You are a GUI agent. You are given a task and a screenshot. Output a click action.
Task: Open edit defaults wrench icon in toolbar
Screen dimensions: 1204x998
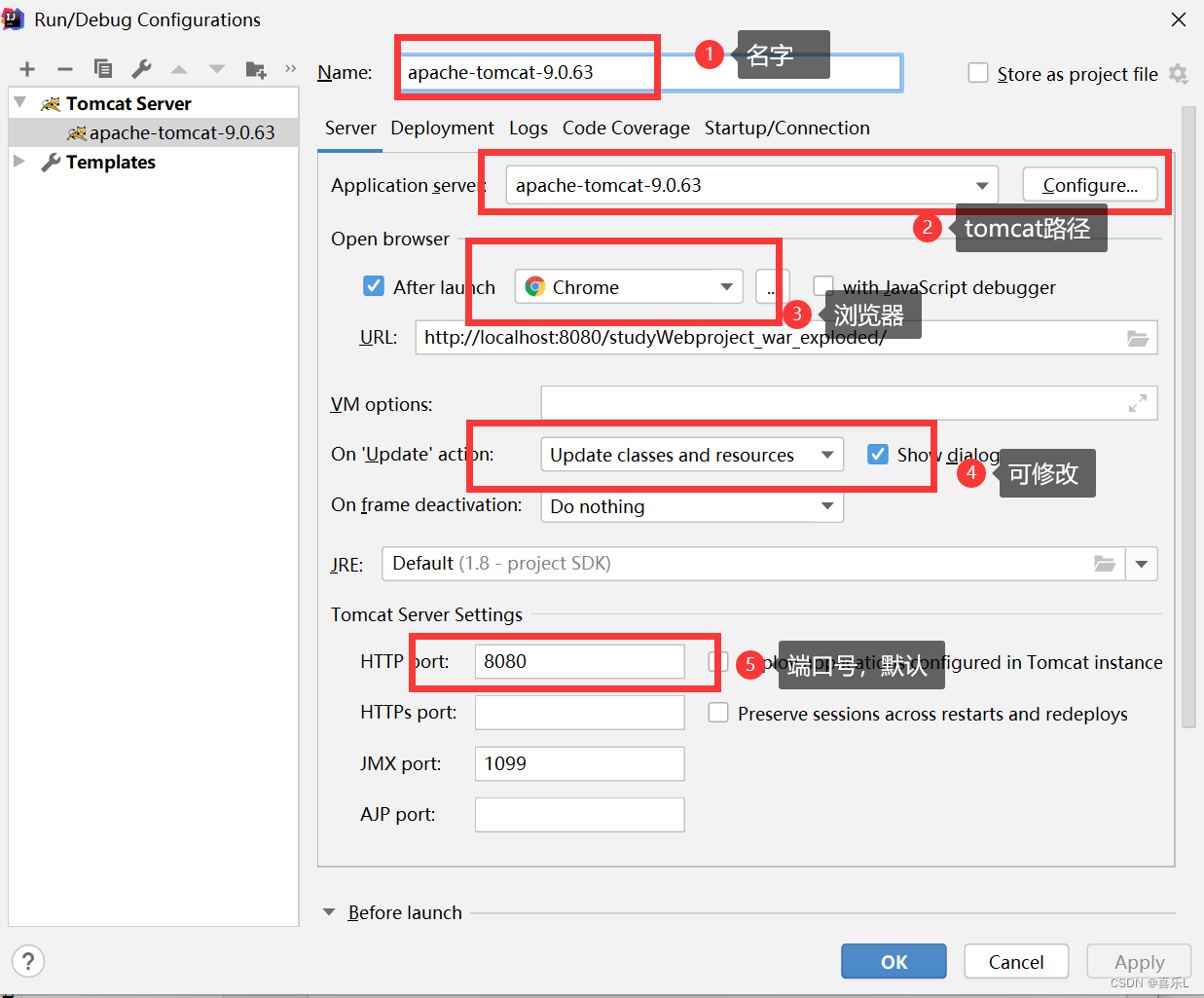141,68
